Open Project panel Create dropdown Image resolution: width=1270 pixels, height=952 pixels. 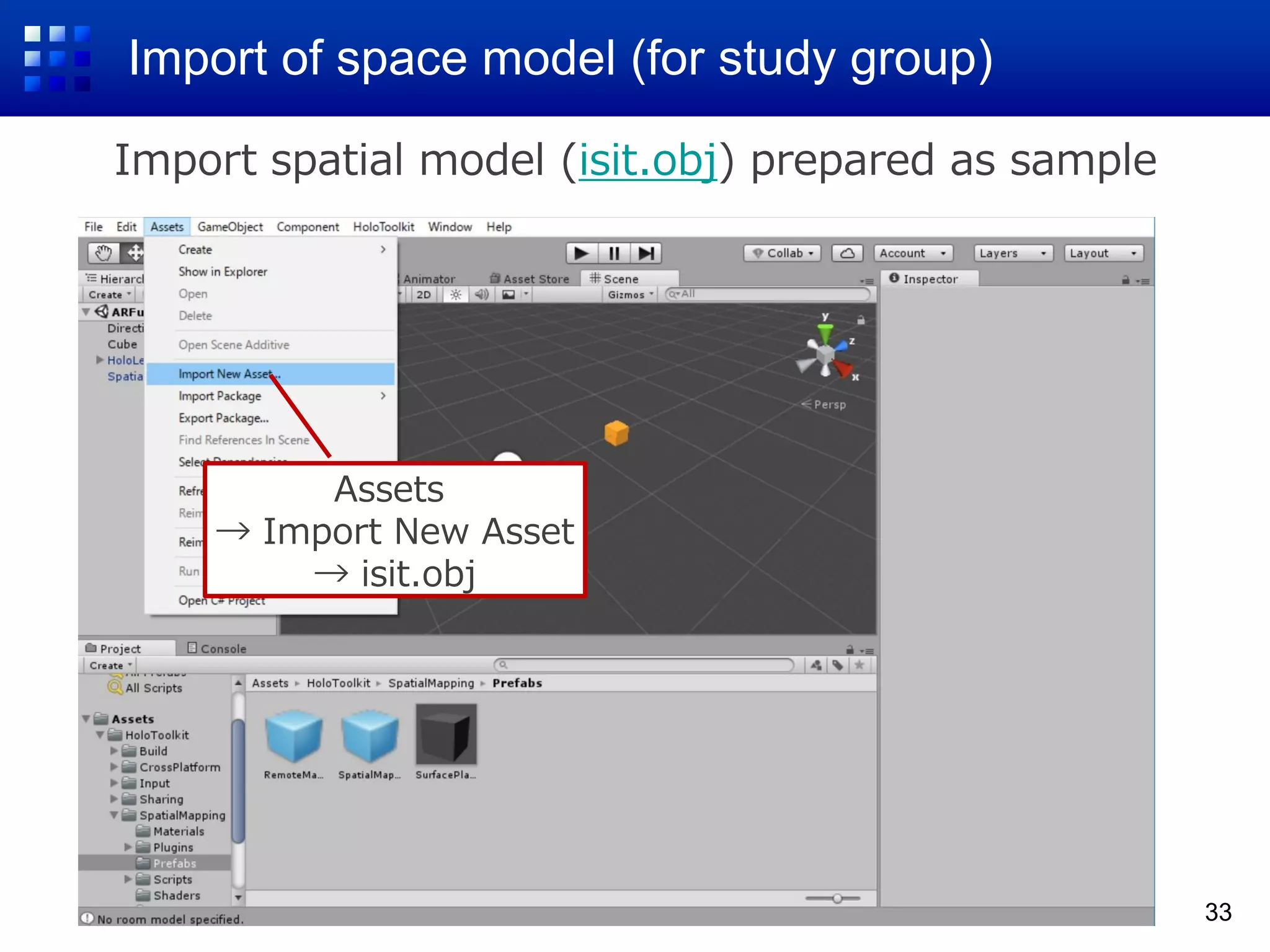pyautogui.click(x=111, y=665)
